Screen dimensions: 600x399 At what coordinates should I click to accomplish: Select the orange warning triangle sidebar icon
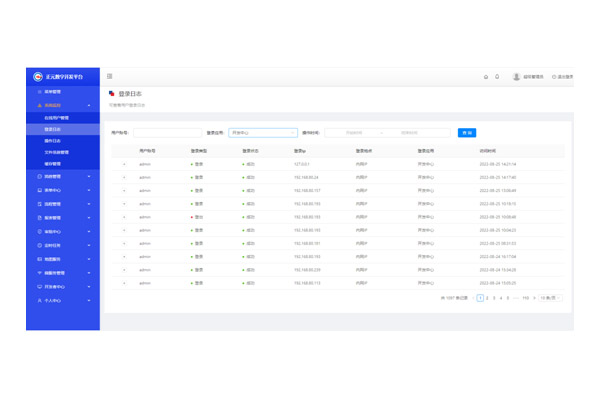click(39, 105)
